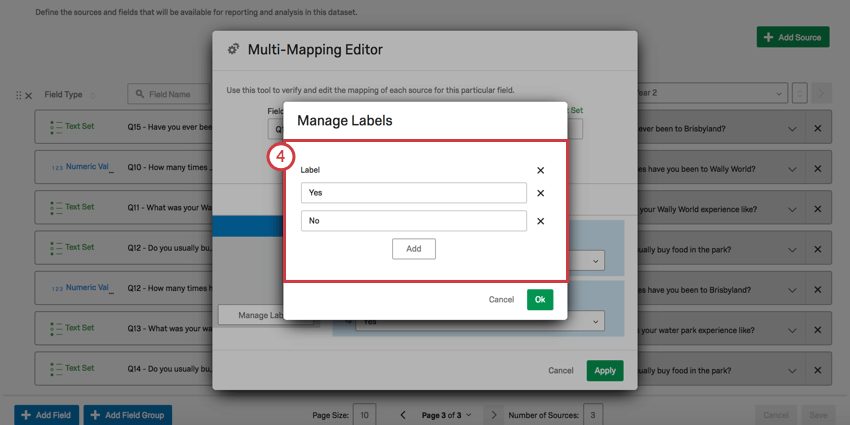This screenshot has height=425, width=850.
Task: Click the sort arrows next to Year 2 dropdown
Action: [799, 93]
